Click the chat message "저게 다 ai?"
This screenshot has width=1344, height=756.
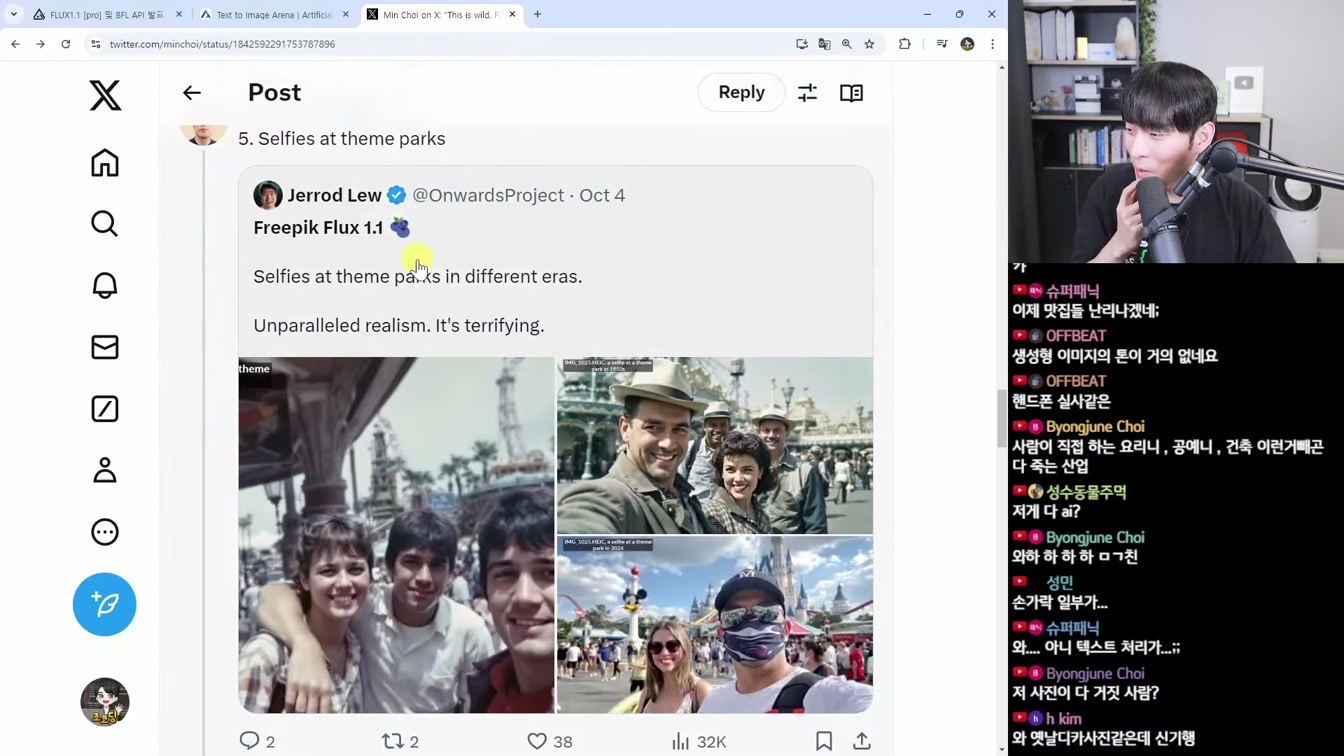click(x=1046, y=511)
